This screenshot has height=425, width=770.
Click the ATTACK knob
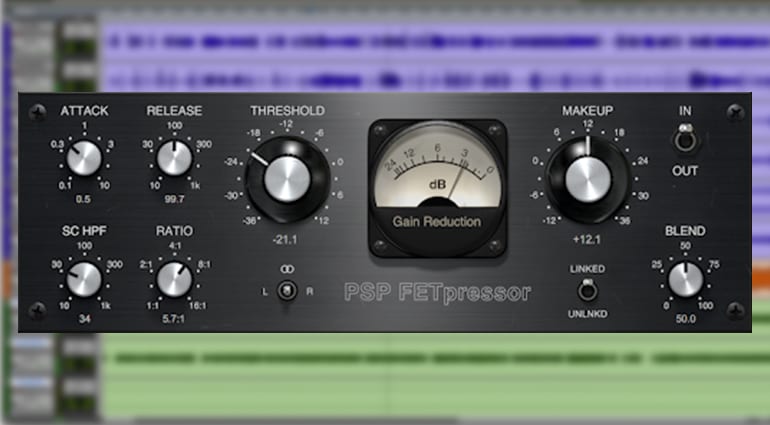[x=84, y=158]
